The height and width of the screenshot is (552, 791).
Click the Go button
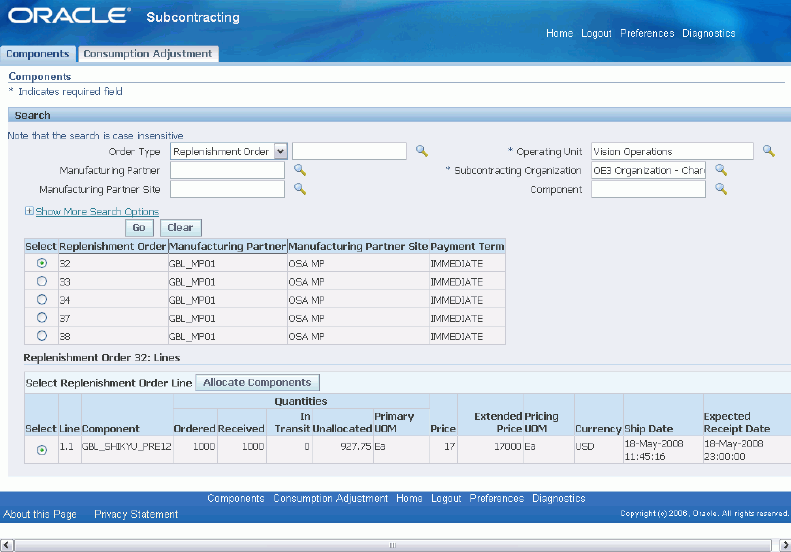point(139,228)
